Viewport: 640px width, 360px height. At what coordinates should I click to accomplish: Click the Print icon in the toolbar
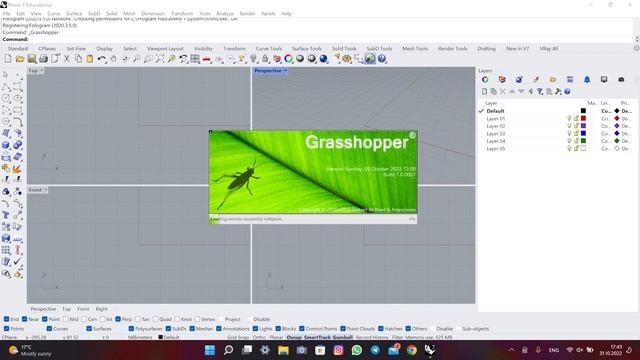coord(43,59)
